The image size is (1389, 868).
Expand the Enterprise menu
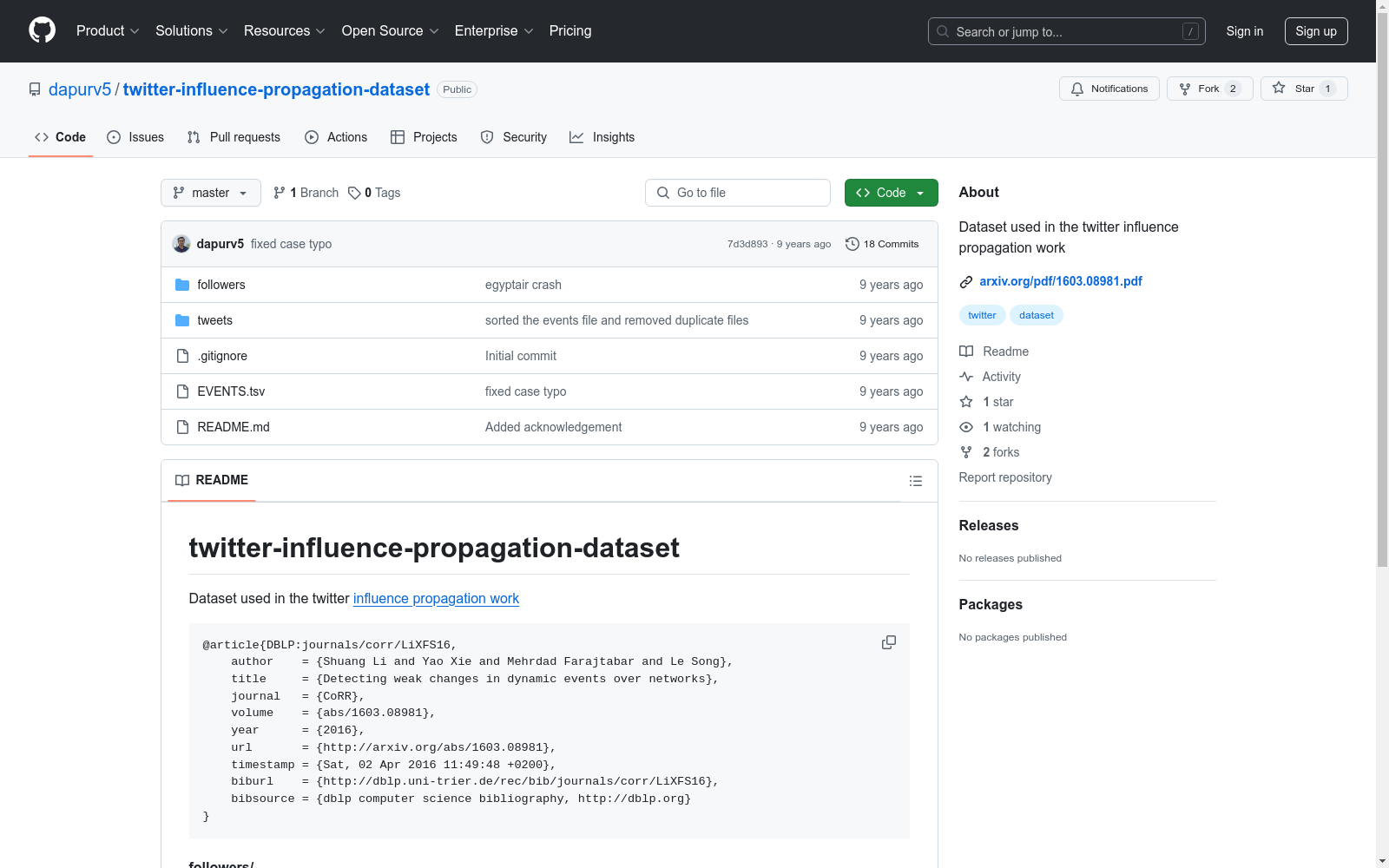click(494, 31)
